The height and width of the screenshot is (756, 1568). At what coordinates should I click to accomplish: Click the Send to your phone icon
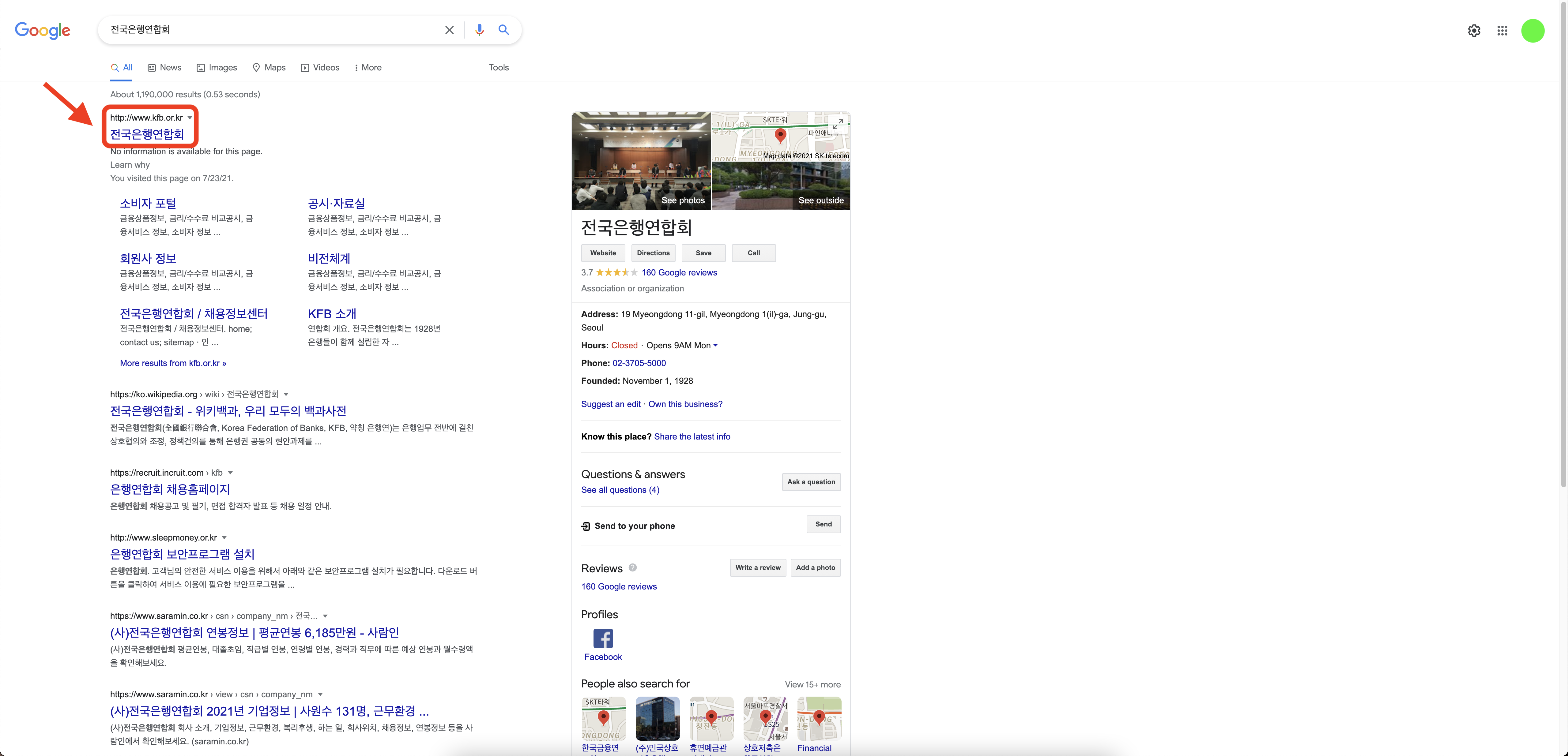586,526
